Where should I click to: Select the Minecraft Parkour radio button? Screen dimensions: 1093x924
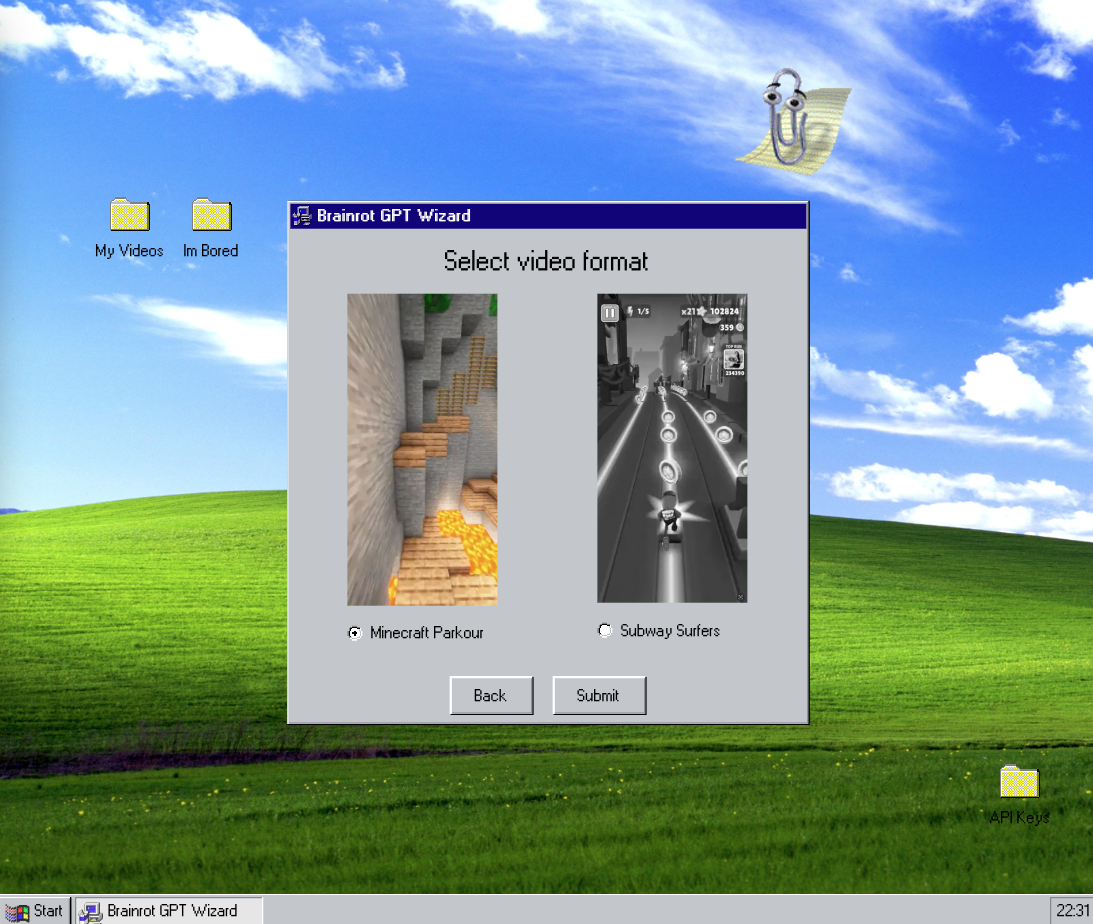(355, 633)
